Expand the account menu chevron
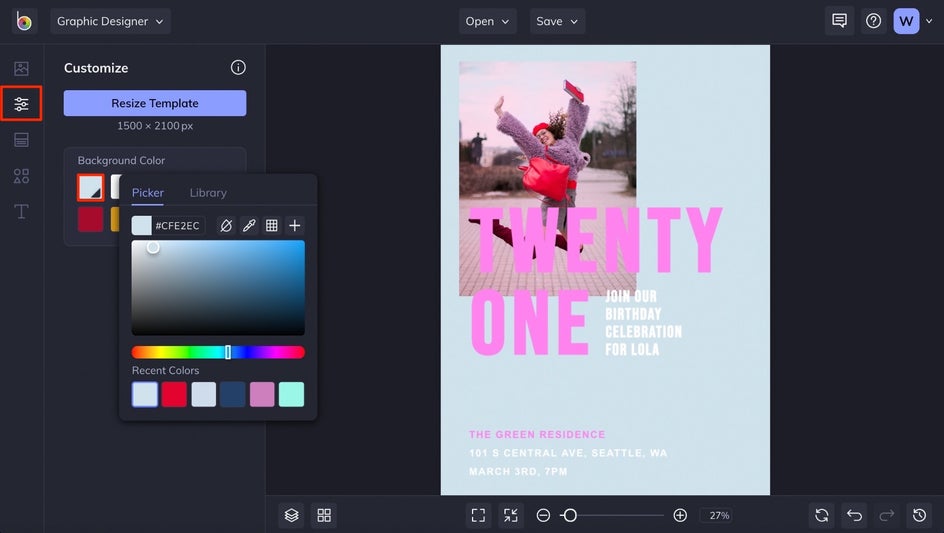944x533 pixels. pos(929,21)
